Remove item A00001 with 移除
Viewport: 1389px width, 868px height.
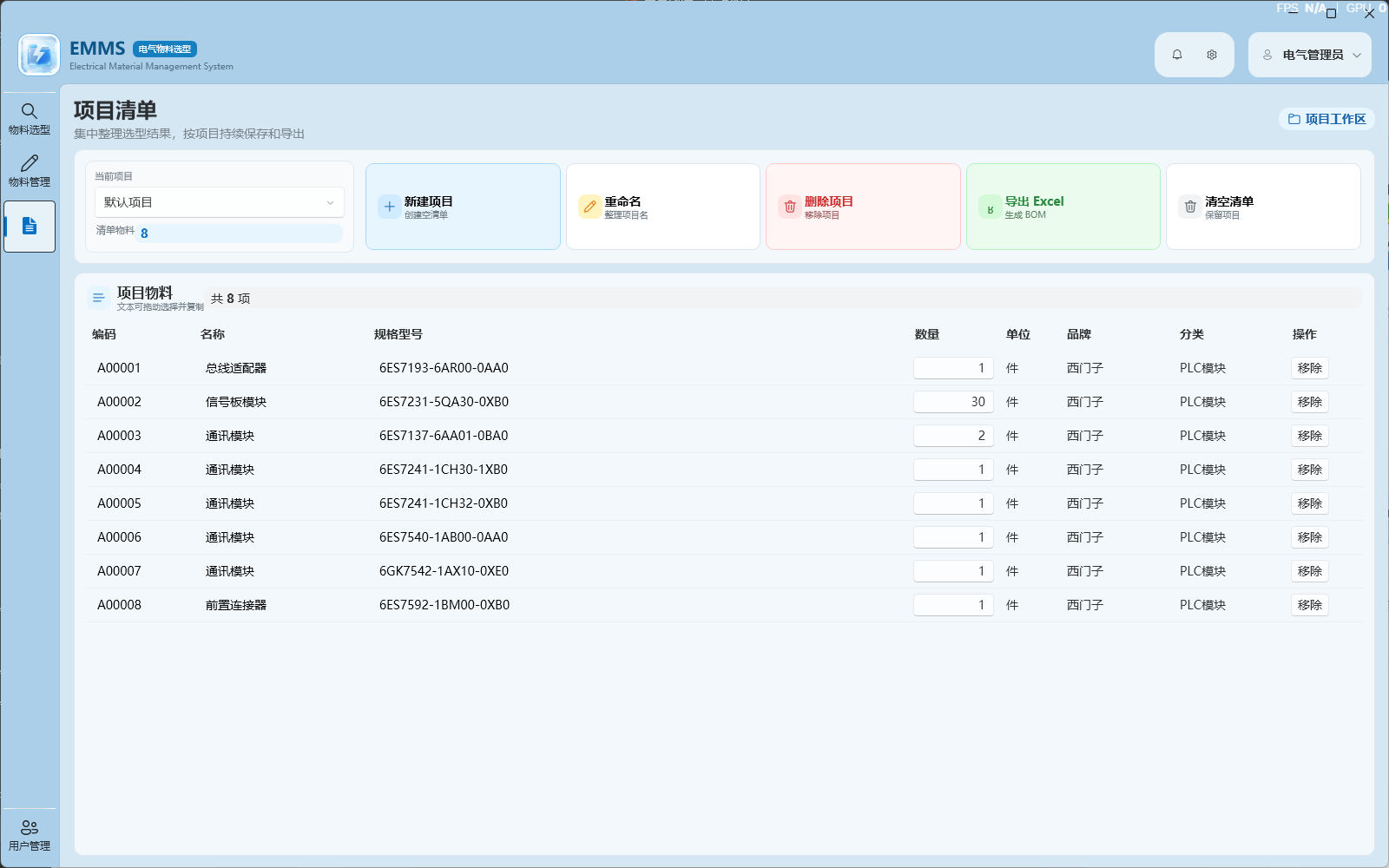(1310, 368)
